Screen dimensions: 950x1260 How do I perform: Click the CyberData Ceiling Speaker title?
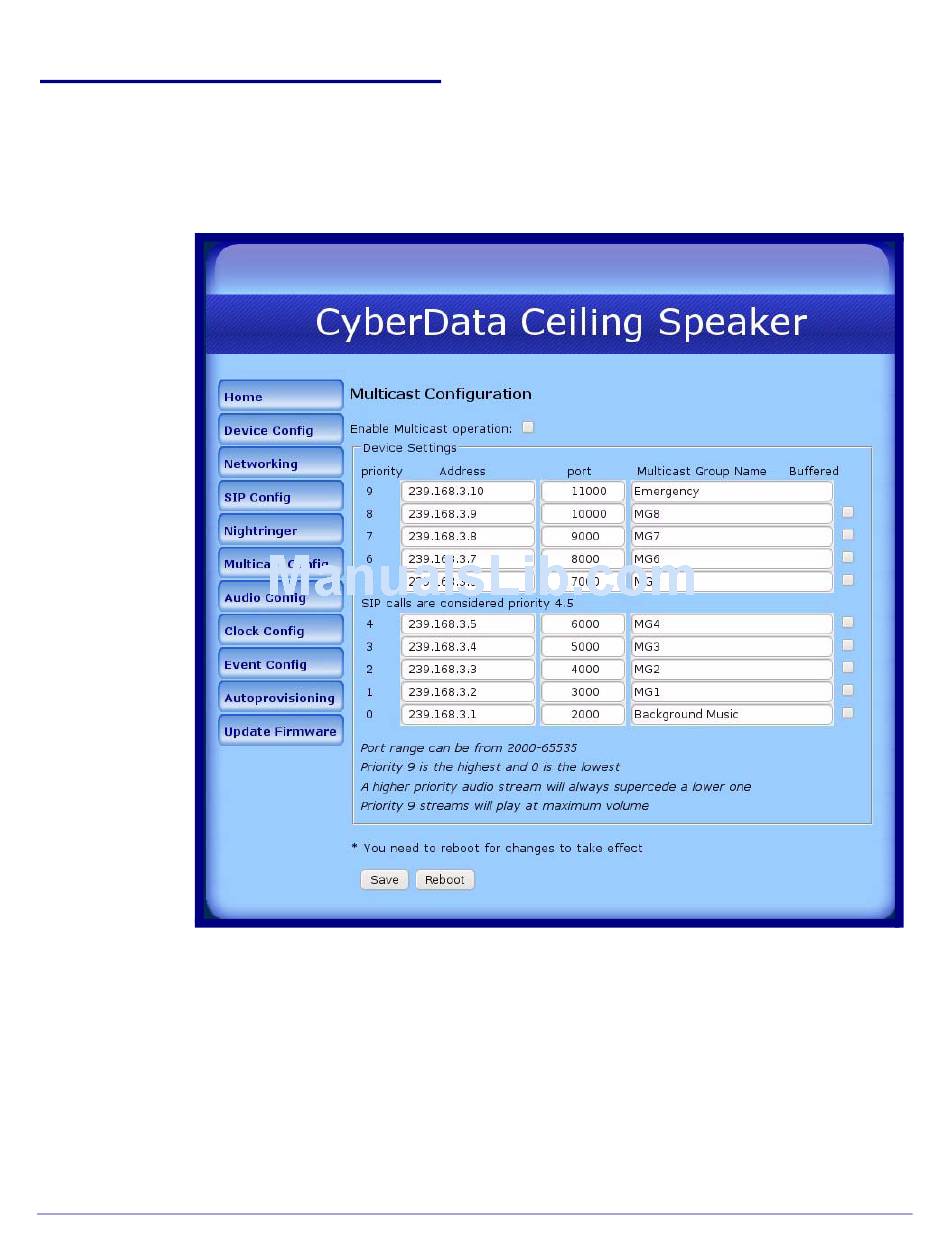tap(561, 322)
